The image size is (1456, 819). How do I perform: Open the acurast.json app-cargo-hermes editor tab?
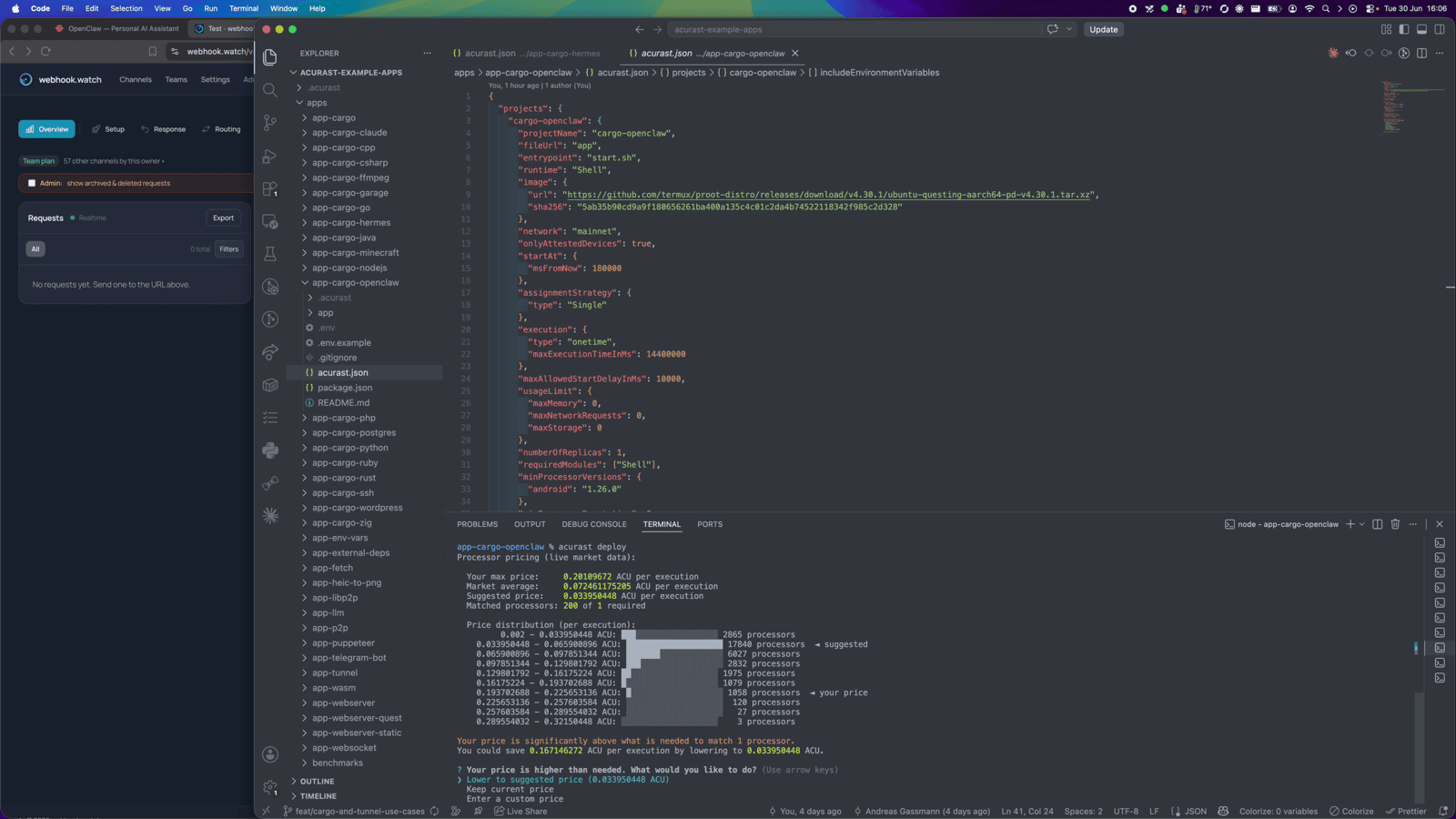[527, 53]
